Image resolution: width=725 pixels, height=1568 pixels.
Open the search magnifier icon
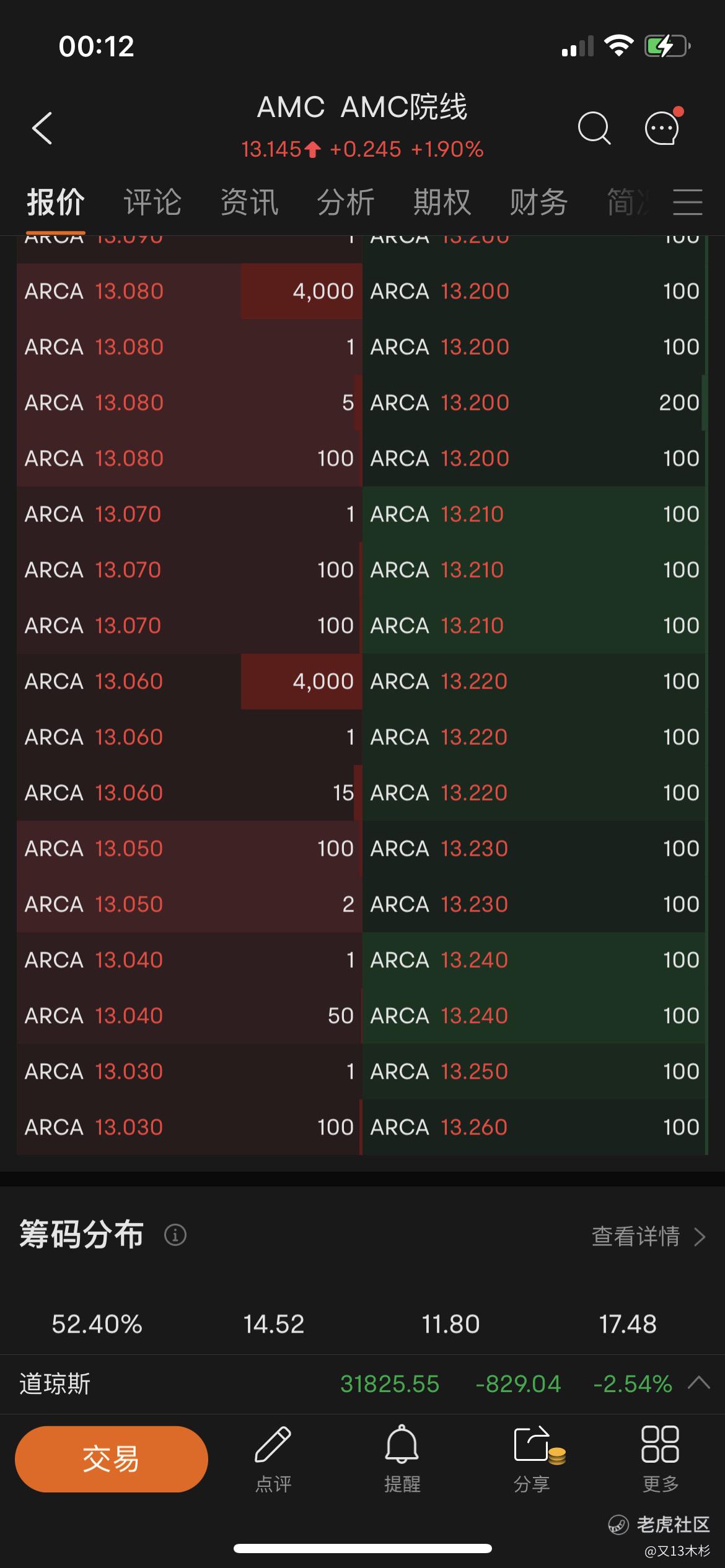pos(594,128)
